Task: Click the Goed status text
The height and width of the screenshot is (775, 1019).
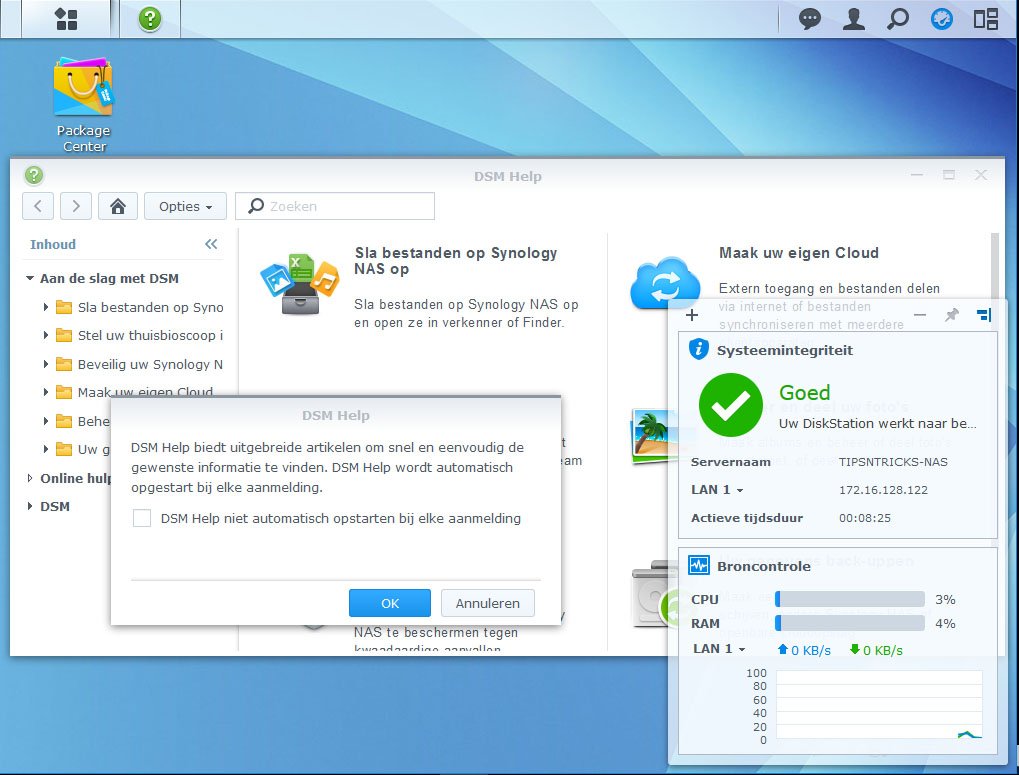Action: point(805,392)
